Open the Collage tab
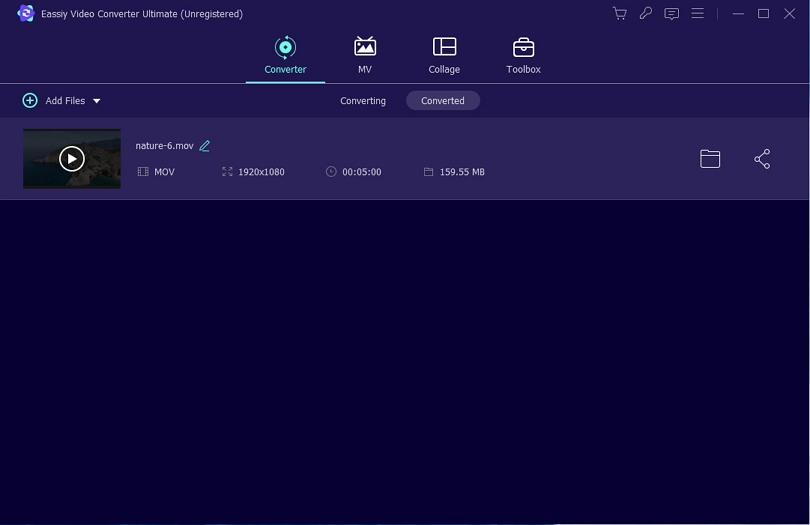This screenshot has width=810, height=525. coord(444,55)
